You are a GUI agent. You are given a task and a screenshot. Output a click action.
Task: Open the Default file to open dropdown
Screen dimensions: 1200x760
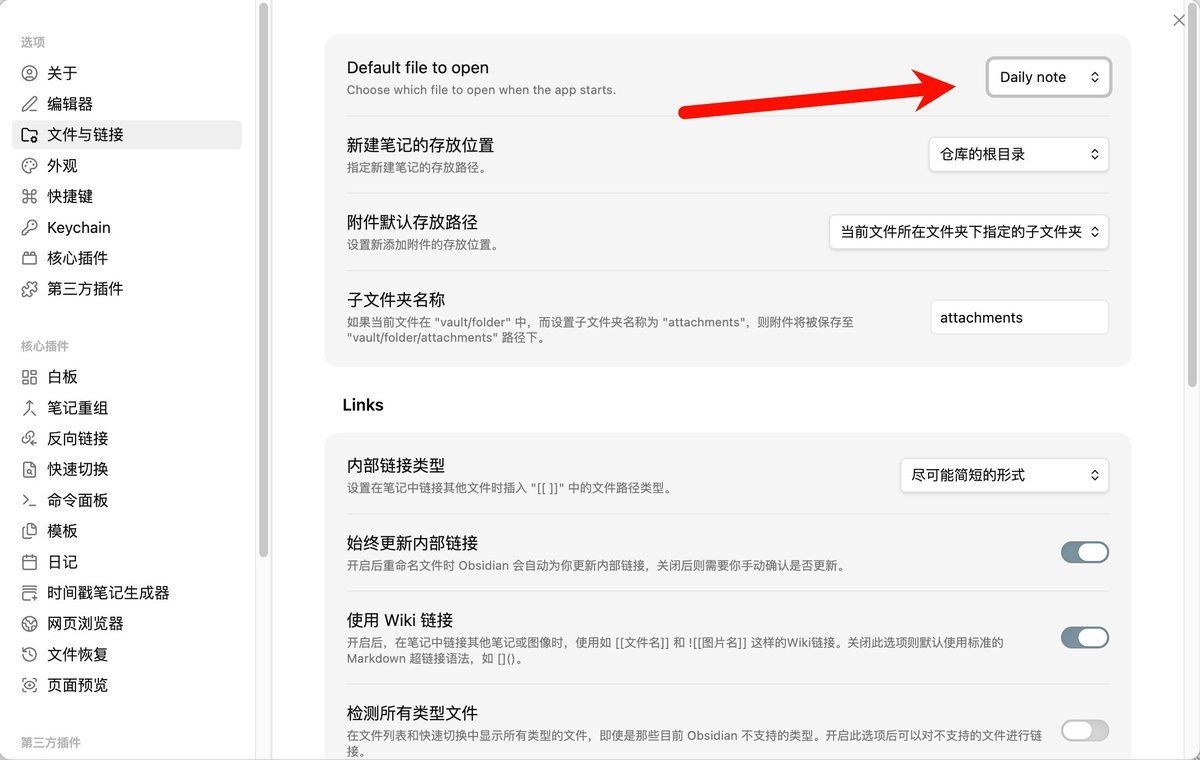click(1048, 77)
